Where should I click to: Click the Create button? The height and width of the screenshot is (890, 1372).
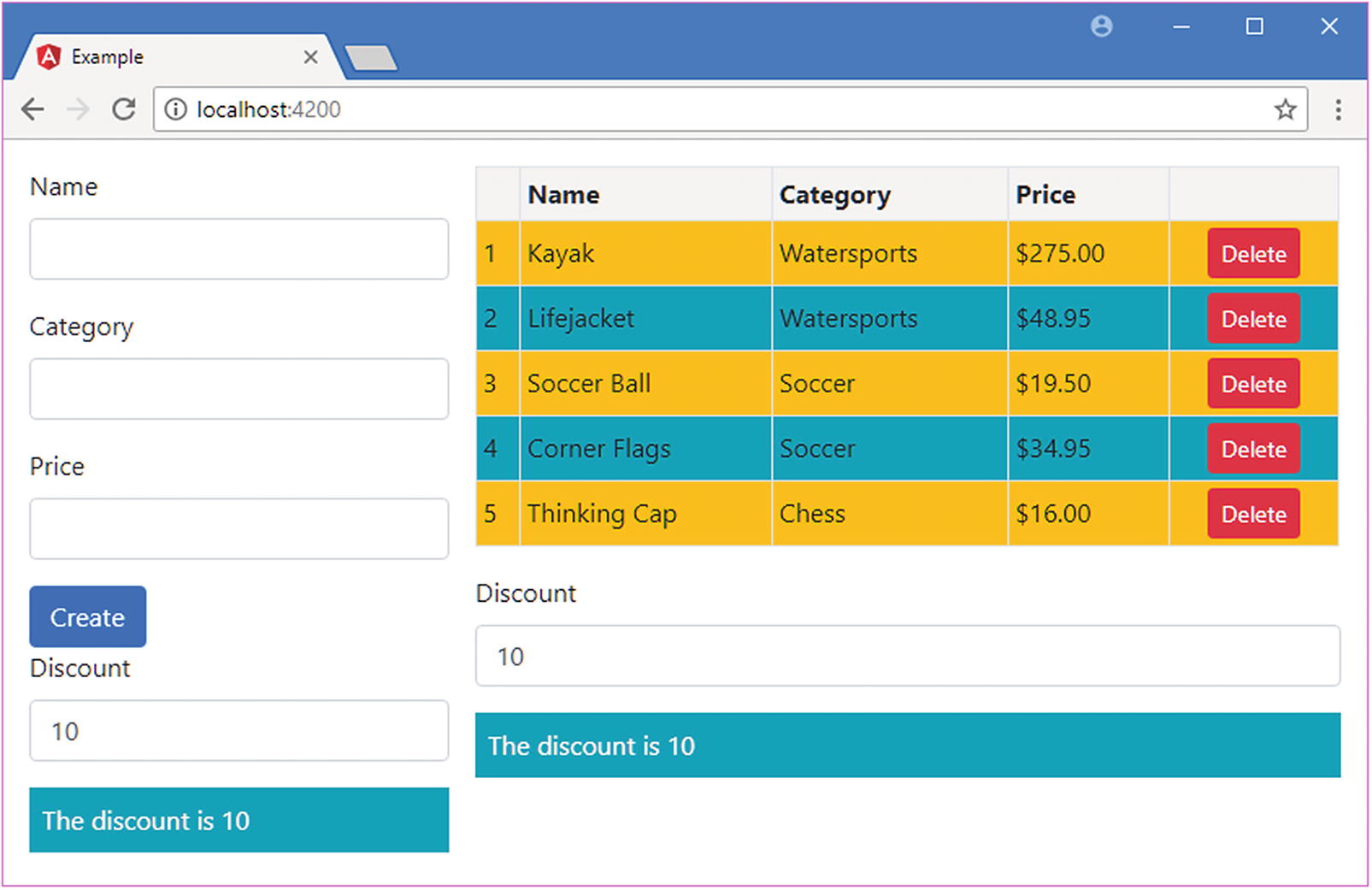click(x=88, y=616)
